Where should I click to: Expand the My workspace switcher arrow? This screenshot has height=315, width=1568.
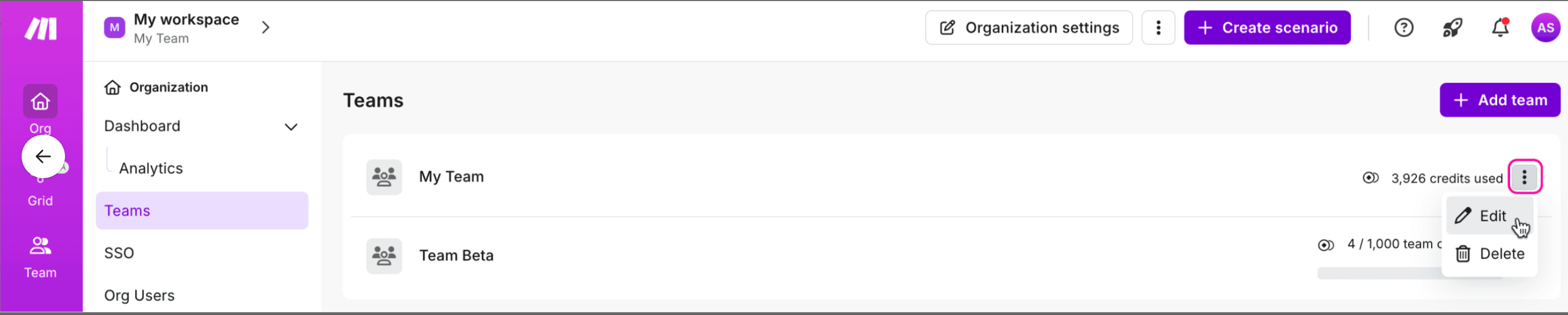(x=265, y=28)
